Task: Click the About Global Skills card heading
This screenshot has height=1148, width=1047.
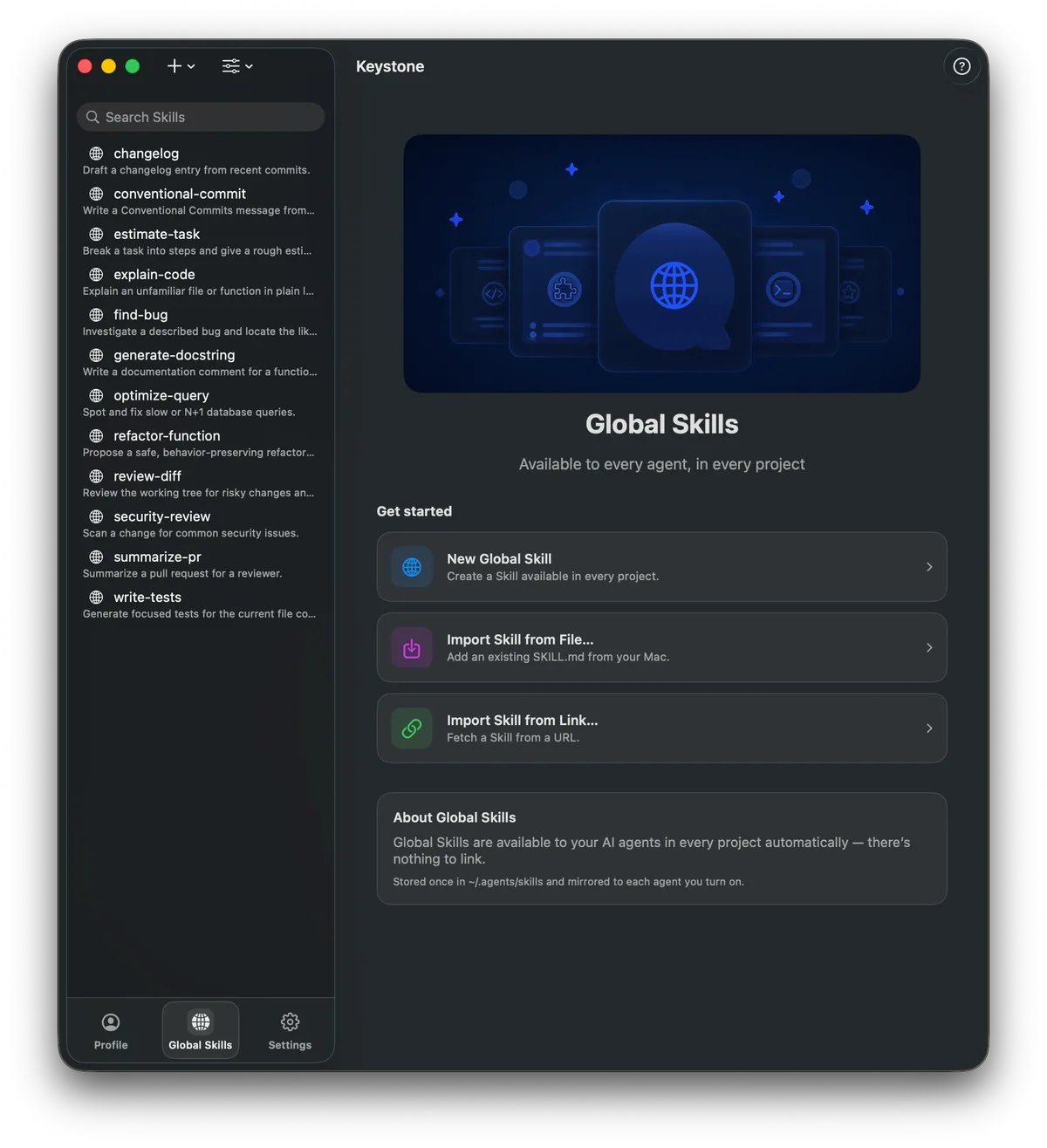Action: [x=455, y=817]
